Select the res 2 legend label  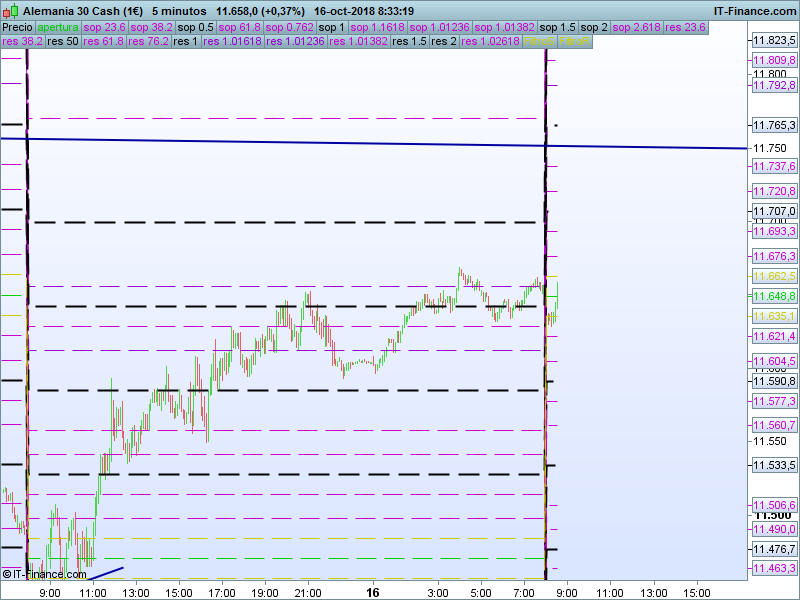point(444,41)
